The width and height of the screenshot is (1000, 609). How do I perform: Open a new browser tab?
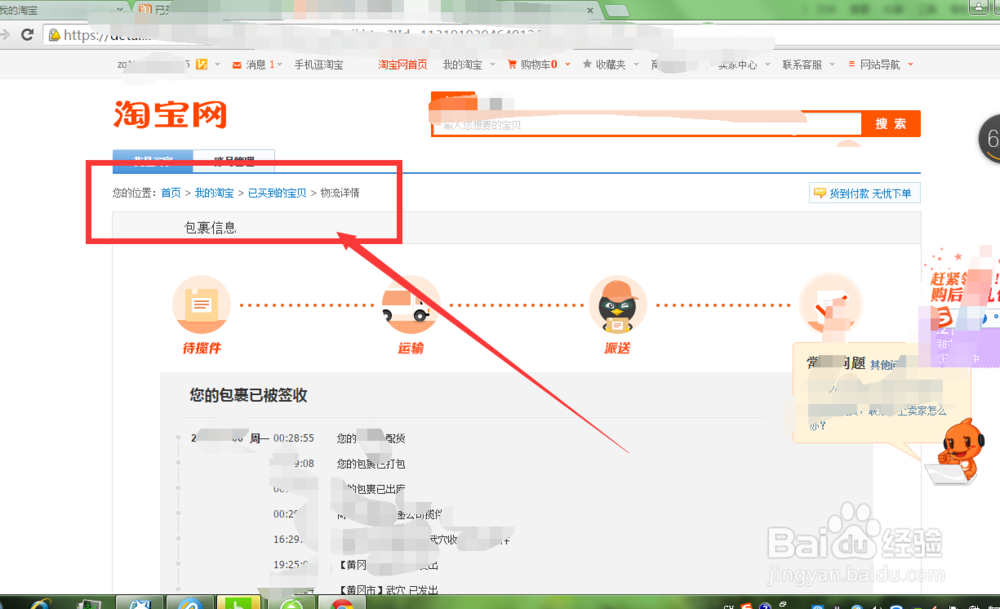point(615,10)
